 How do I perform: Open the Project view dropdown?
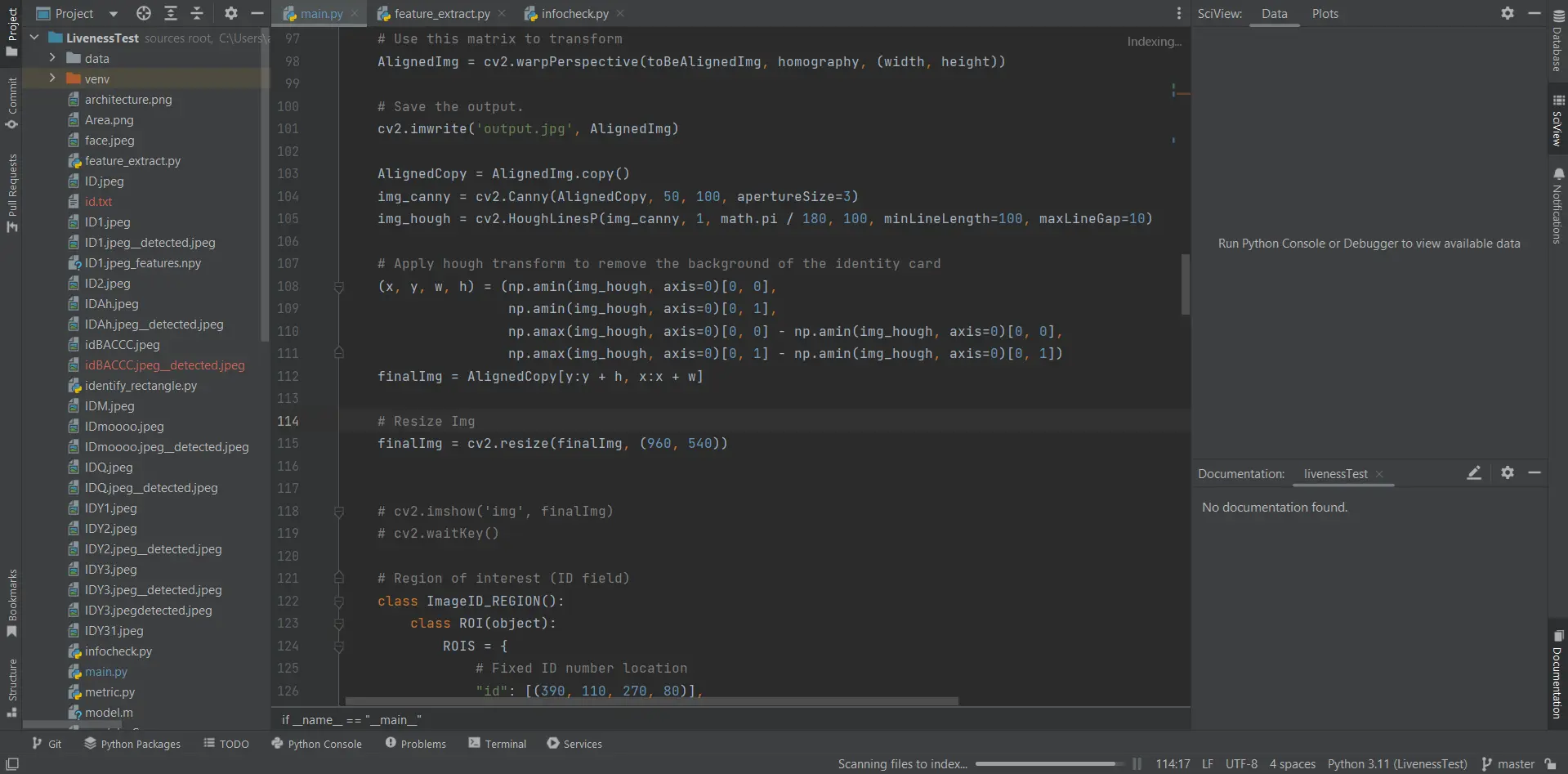click(x=113, y=14)
